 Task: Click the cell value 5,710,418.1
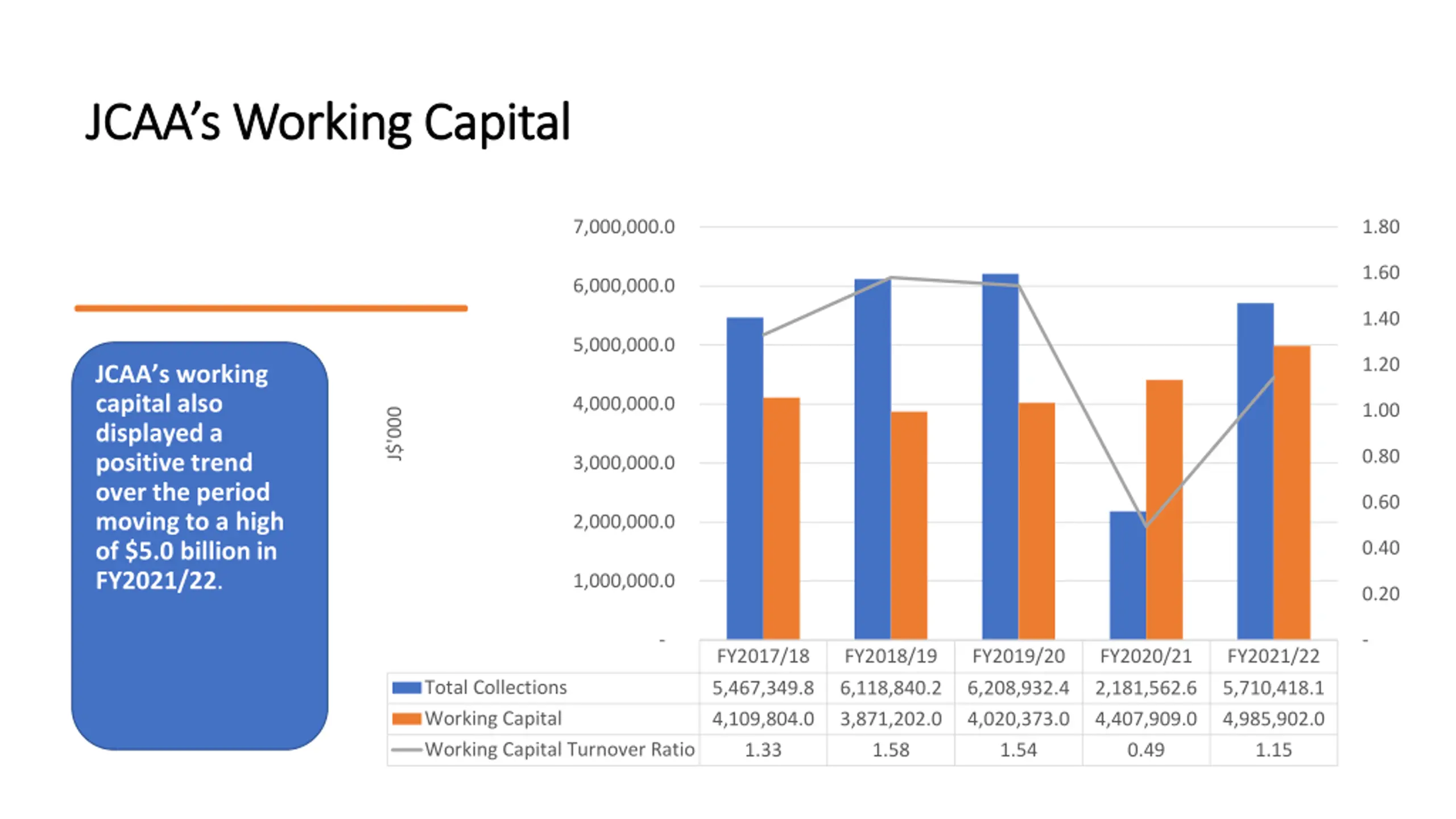pos(1273,688)
